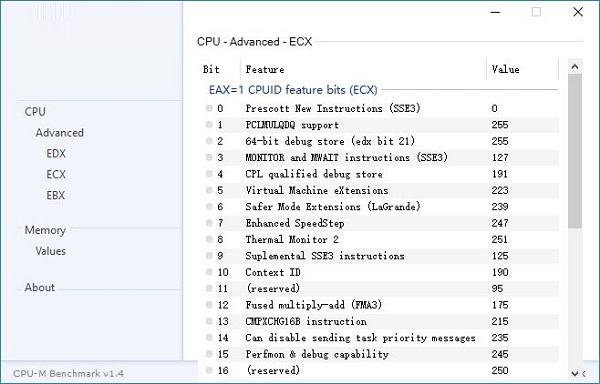Screen dimensions: 600x384
Task: Click value 191 in the CPL row
Action: (499, 174)
